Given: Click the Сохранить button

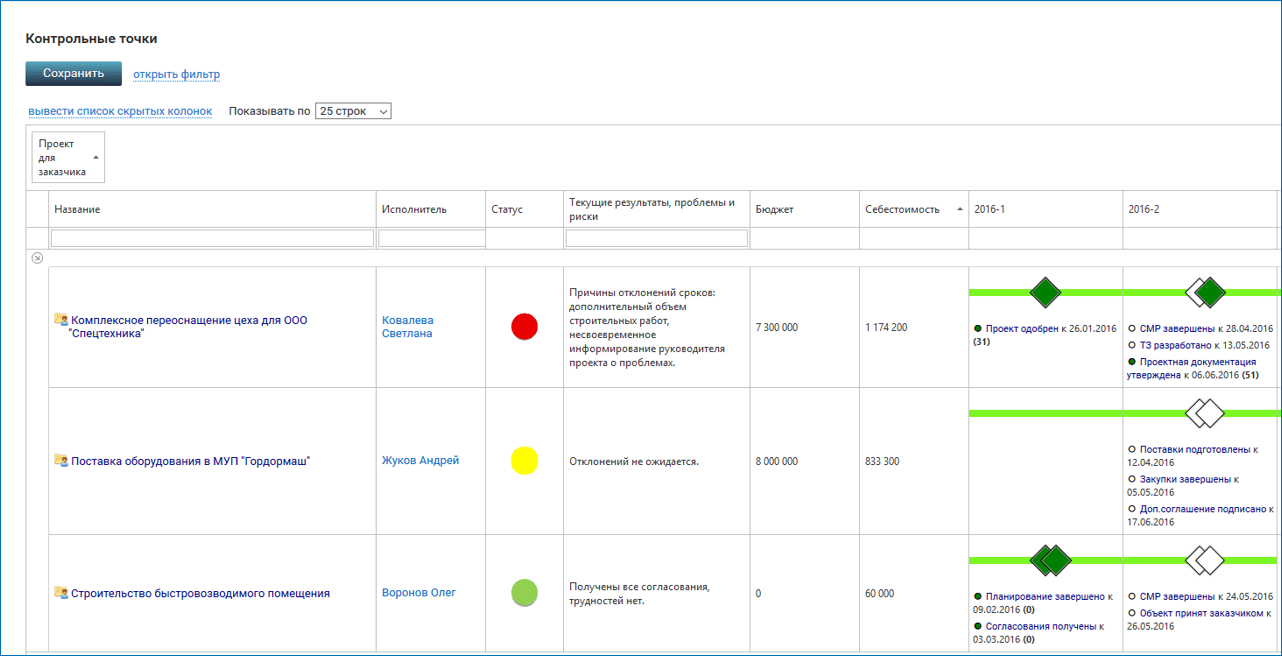Looking at the screenshot, I should click(74, 73).
